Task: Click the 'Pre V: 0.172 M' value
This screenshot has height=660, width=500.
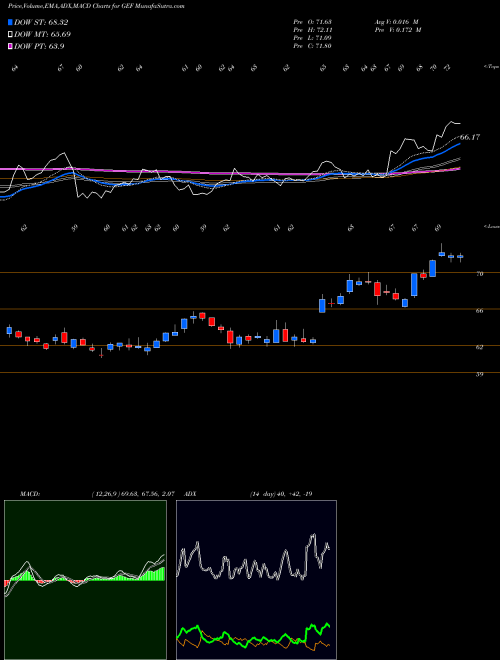Action: (398, 30)
